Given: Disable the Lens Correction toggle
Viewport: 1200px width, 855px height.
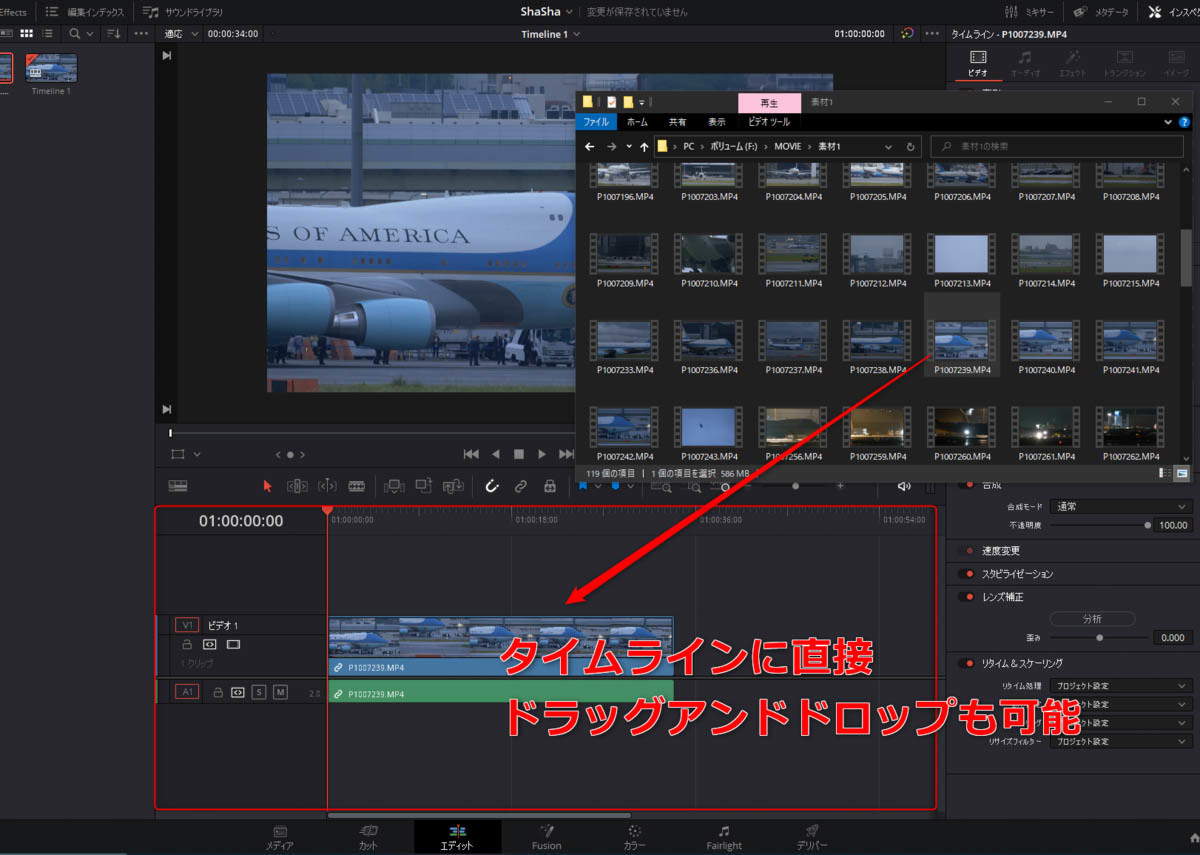Looking at the screenshot, I should [x=966, y=597].
